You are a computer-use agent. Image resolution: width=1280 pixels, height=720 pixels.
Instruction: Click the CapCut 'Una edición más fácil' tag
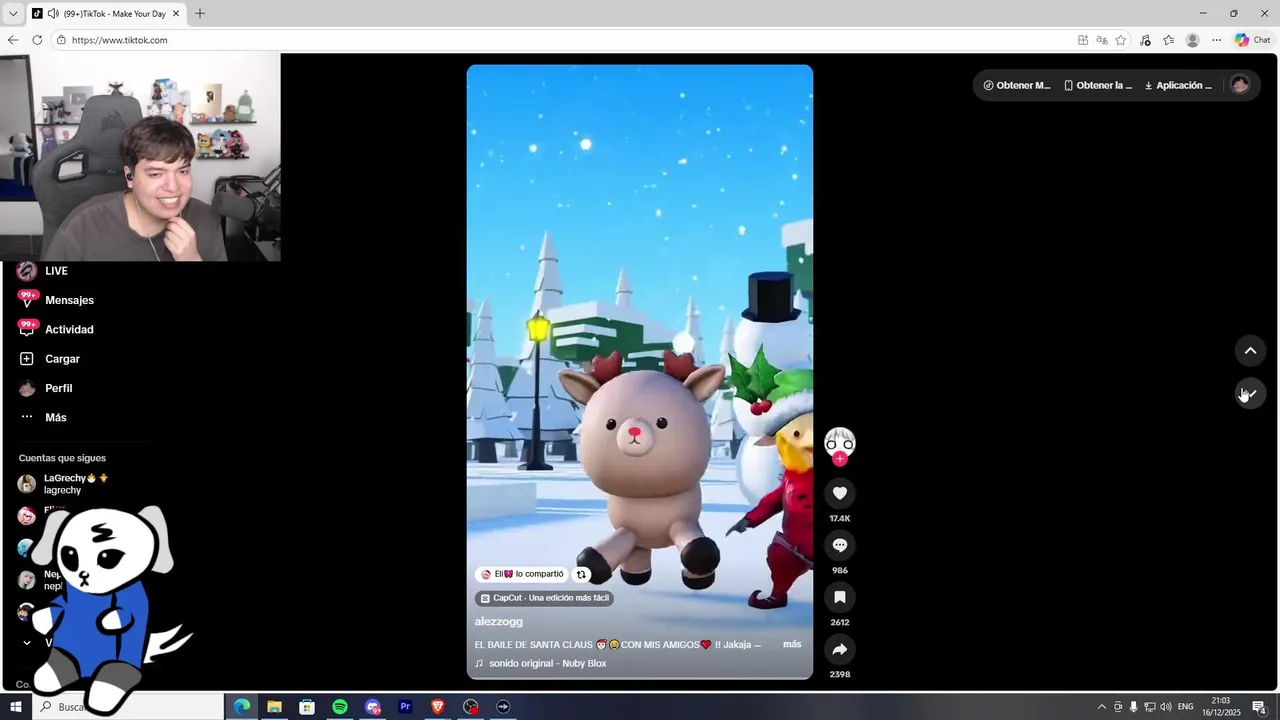pyautogui.click(x=544, y=598)
